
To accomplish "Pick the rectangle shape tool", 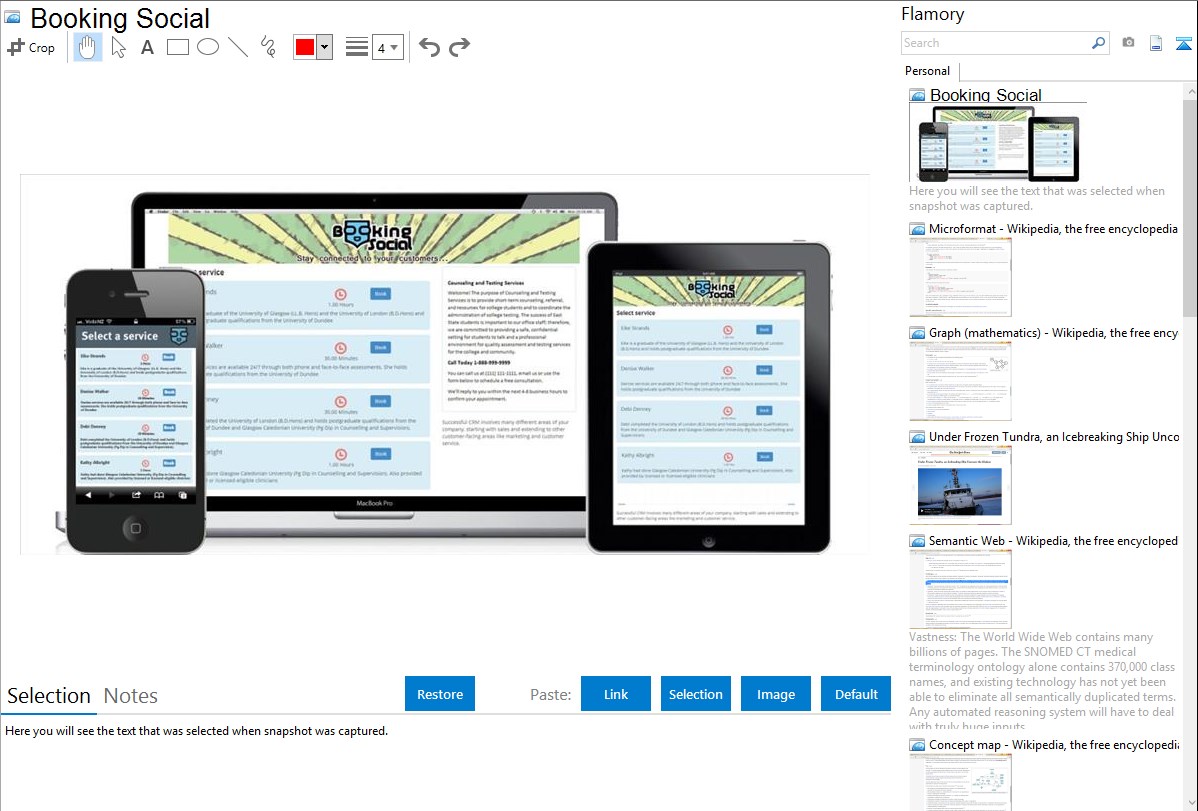I will click(177, 47).
